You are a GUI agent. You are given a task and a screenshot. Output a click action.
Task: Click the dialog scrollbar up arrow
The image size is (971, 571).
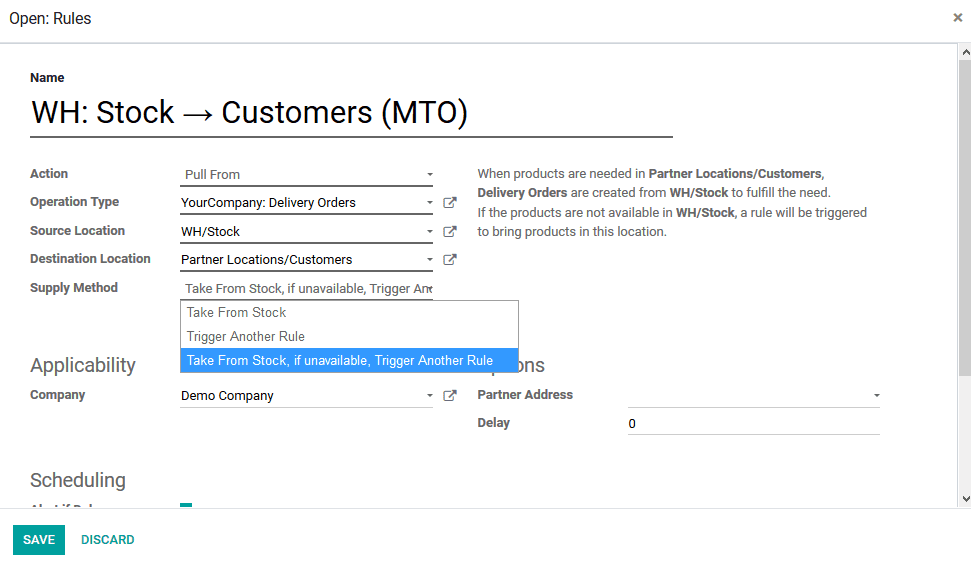coord(965,53)
